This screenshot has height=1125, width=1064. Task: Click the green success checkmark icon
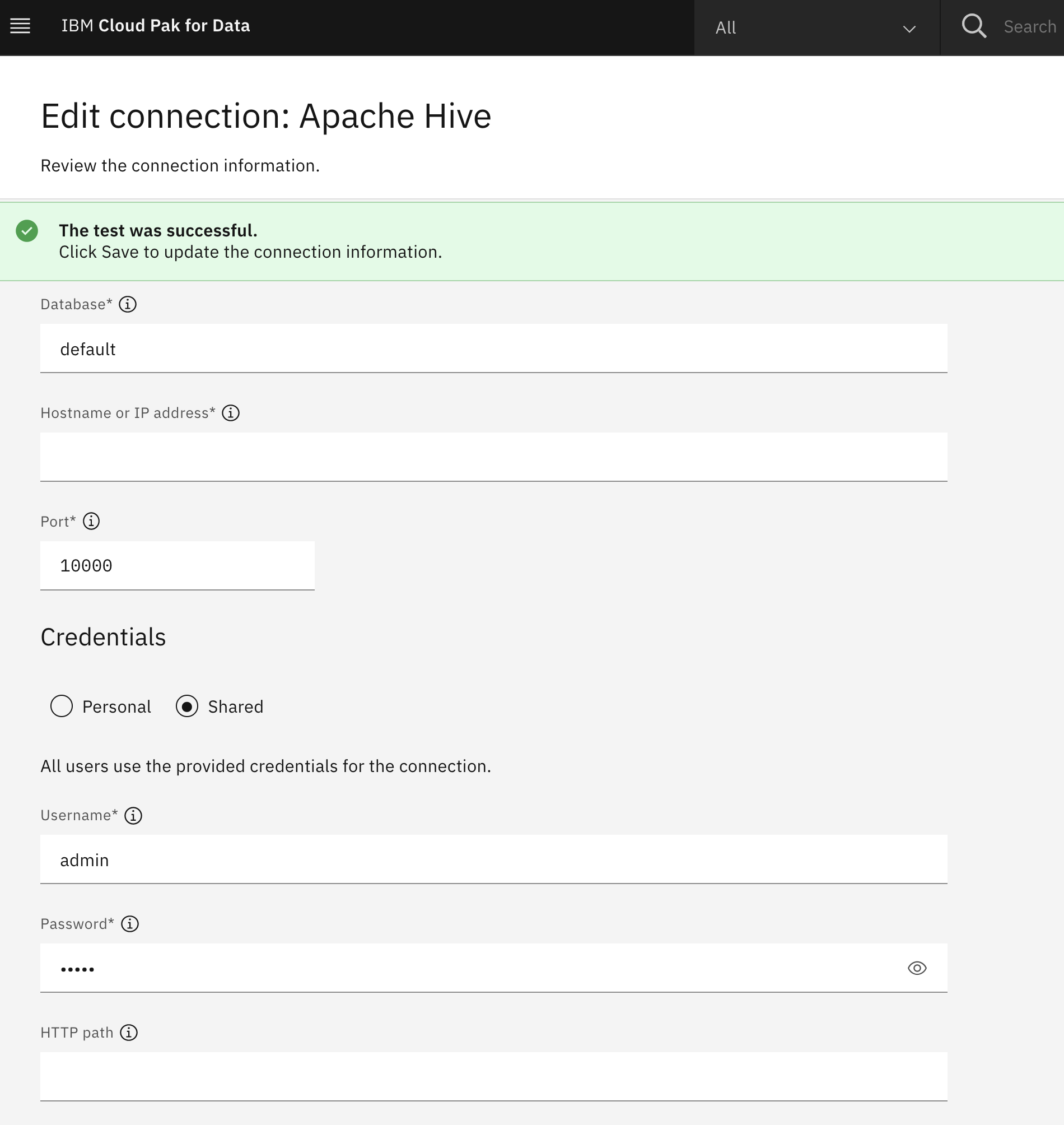click(27, 231)
